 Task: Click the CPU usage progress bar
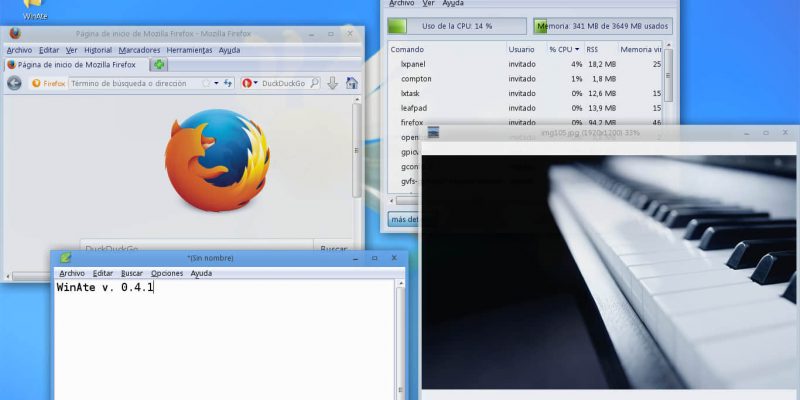tap(457, 26)
